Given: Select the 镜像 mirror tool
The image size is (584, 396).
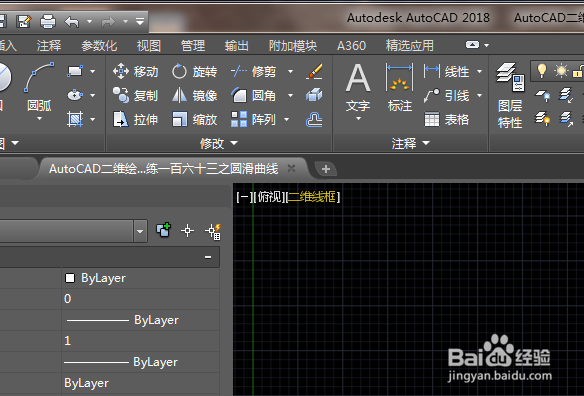Looking at the screenshot, I should (x=194, y=95).
